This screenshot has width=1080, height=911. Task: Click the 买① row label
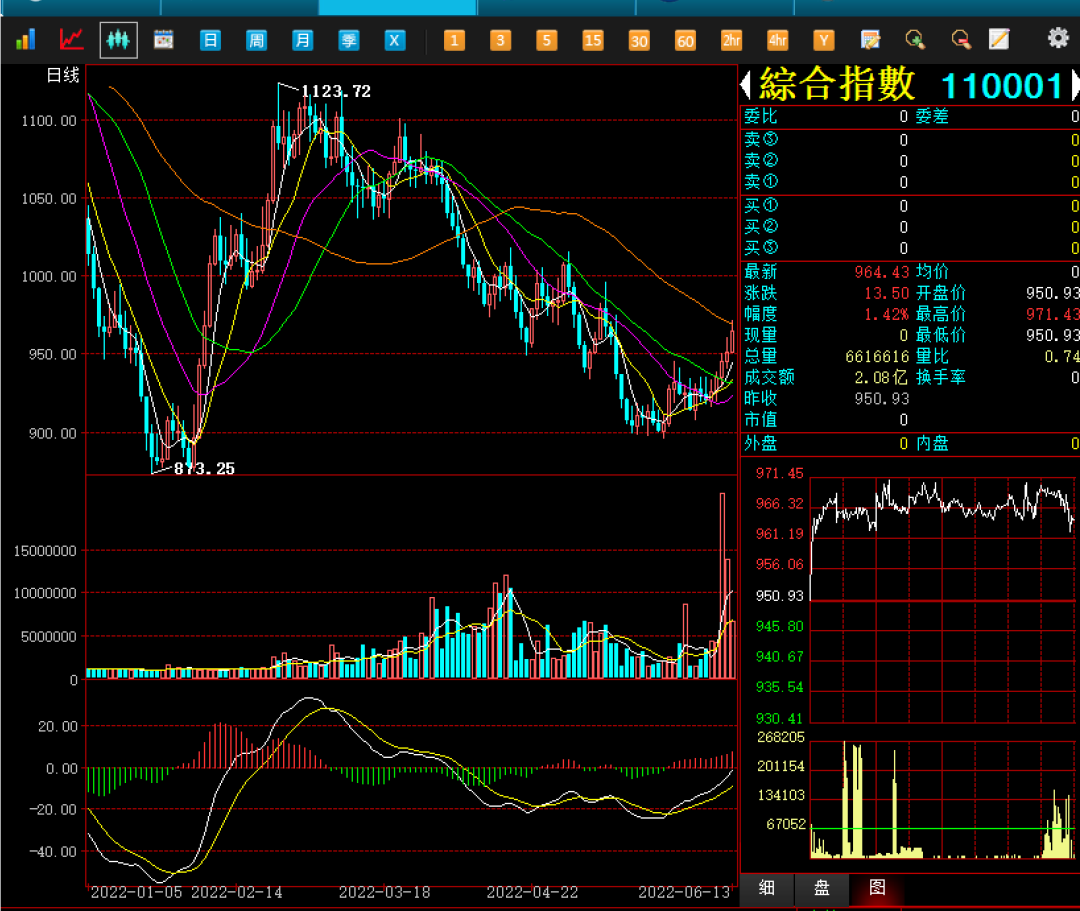761,205
